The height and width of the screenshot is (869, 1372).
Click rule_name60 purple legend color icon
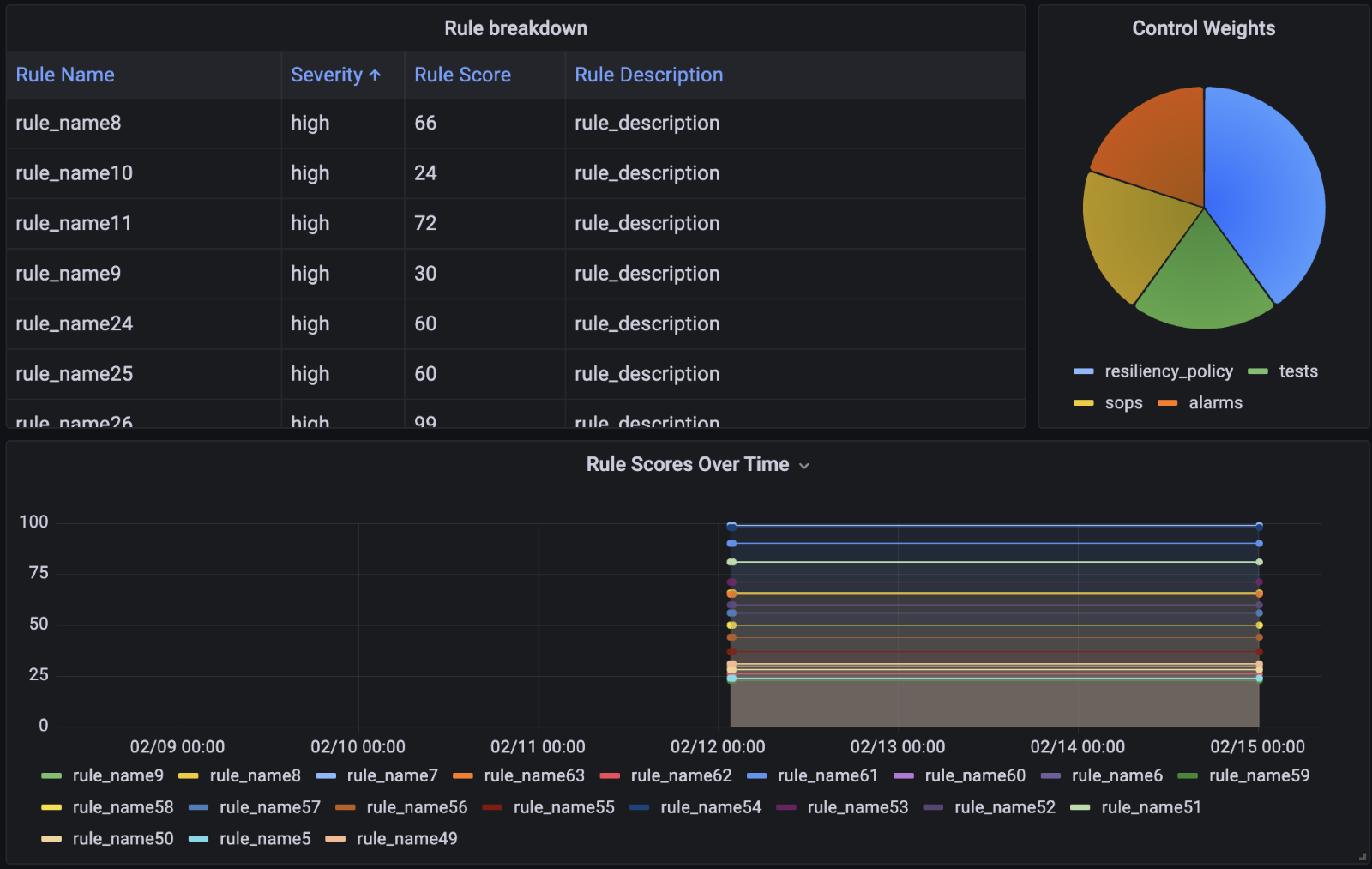pyautogui.click(x=904, y=776)
